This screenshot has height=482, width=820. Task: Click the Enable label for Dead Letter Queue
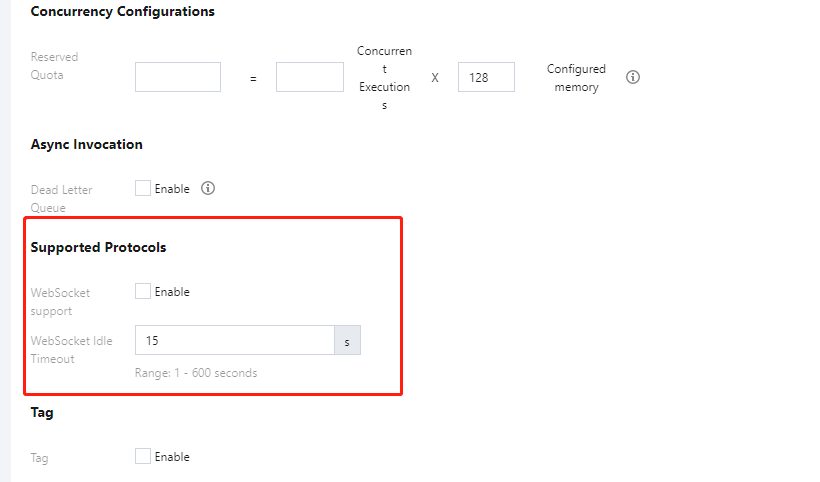(x=172, y=188)
